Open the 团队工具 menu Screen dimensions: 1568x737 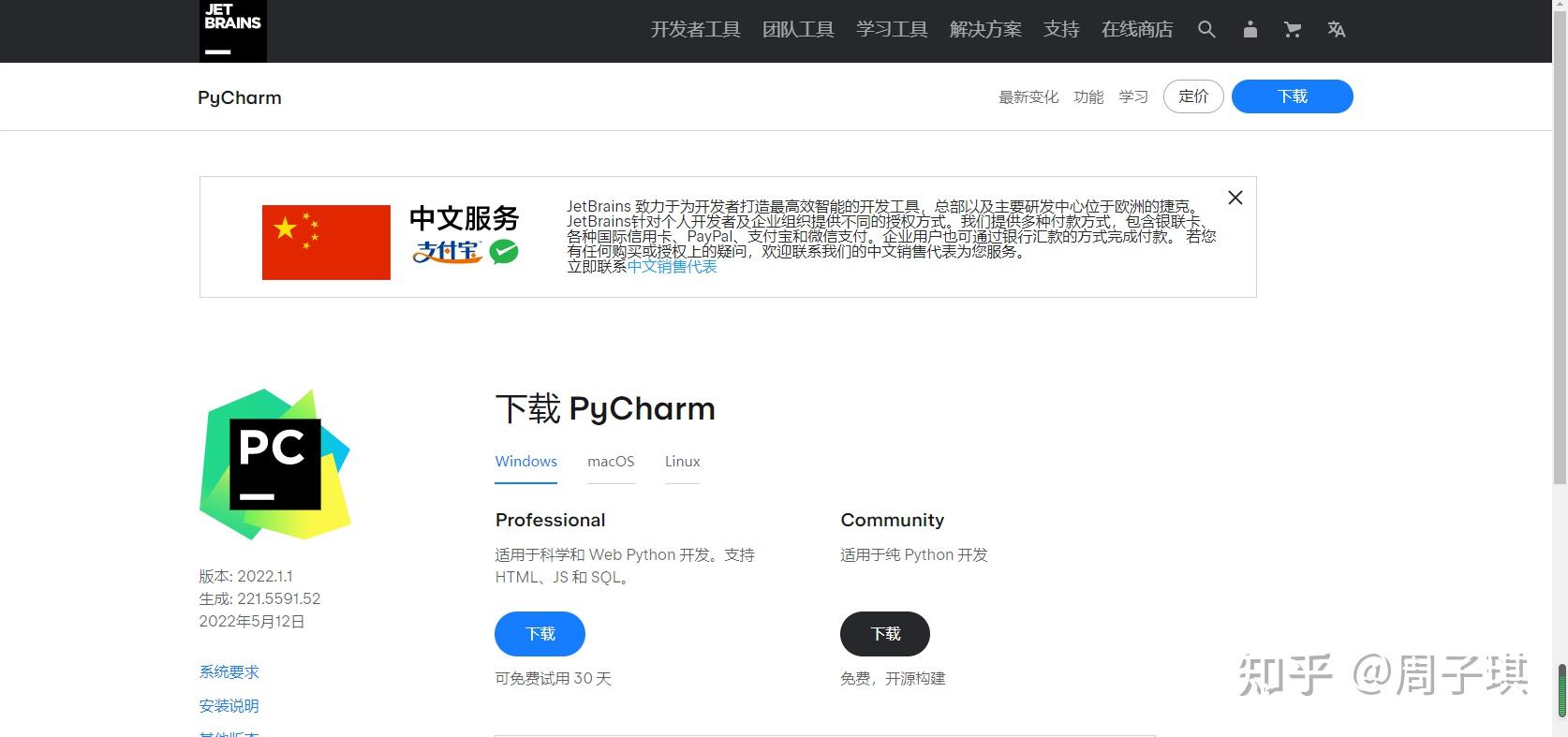(798, 30)
